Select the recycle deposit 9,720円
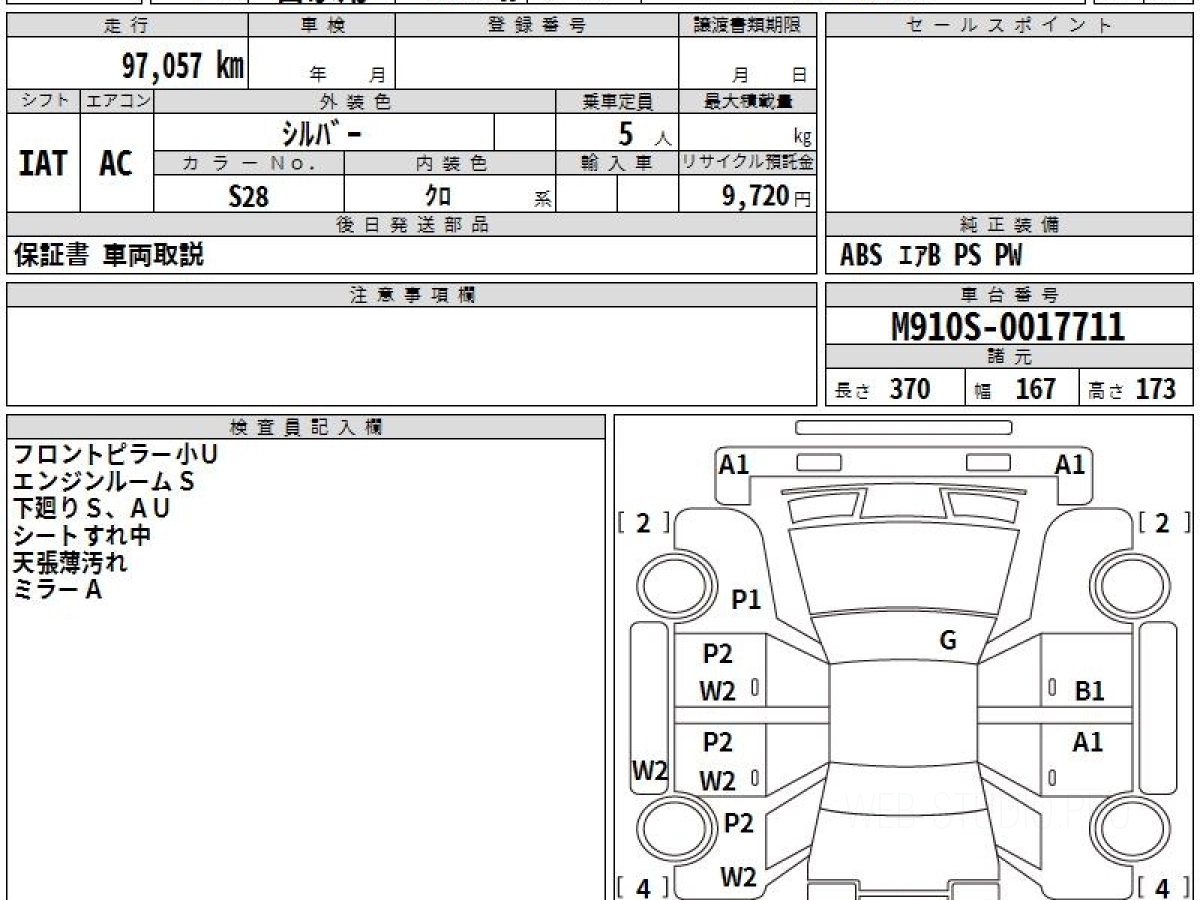The height and width of the screenshot is (900, 1200). tap(767, 196)
